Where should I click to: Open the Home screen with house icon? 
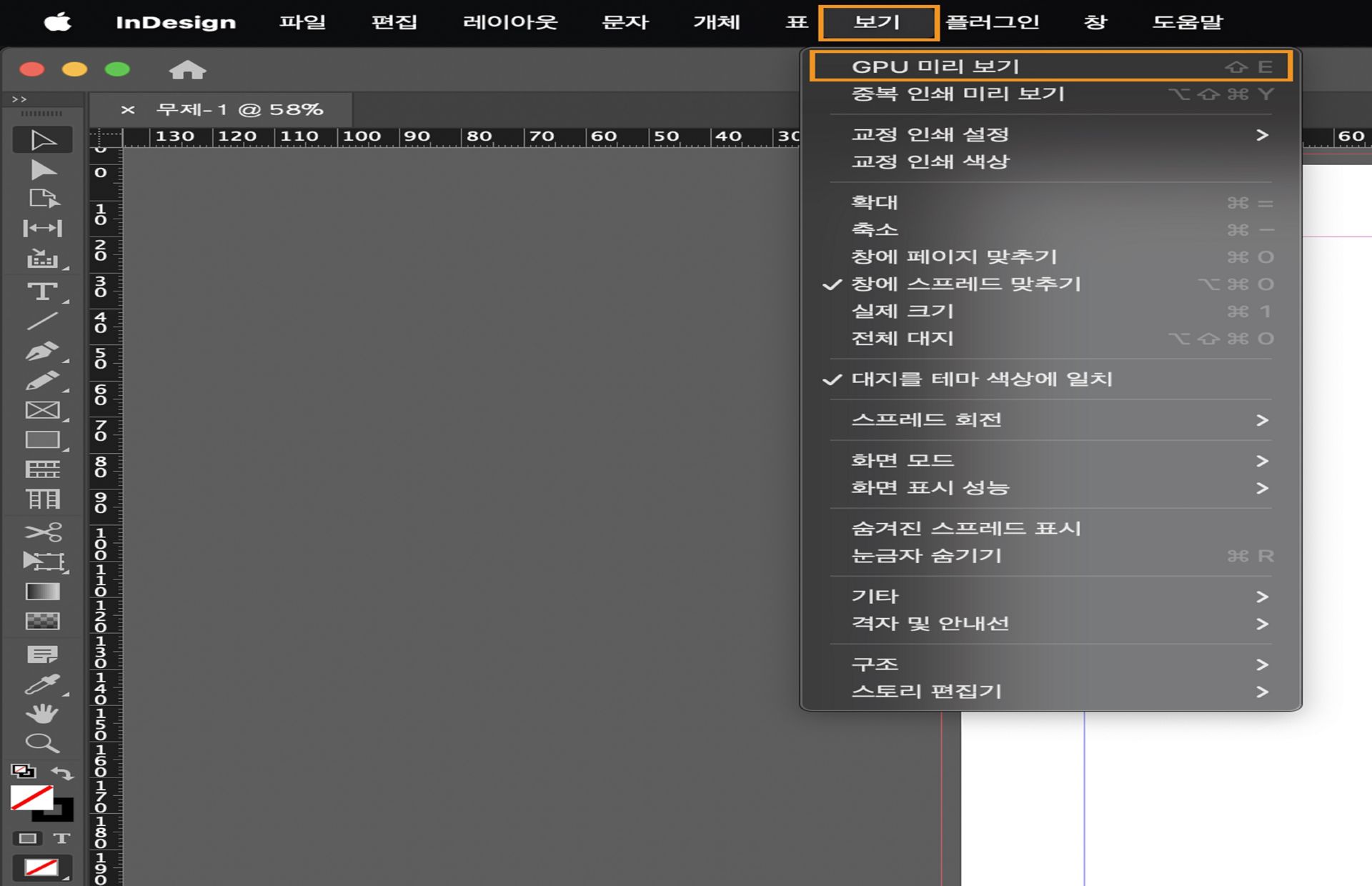[x=187, y=69]
